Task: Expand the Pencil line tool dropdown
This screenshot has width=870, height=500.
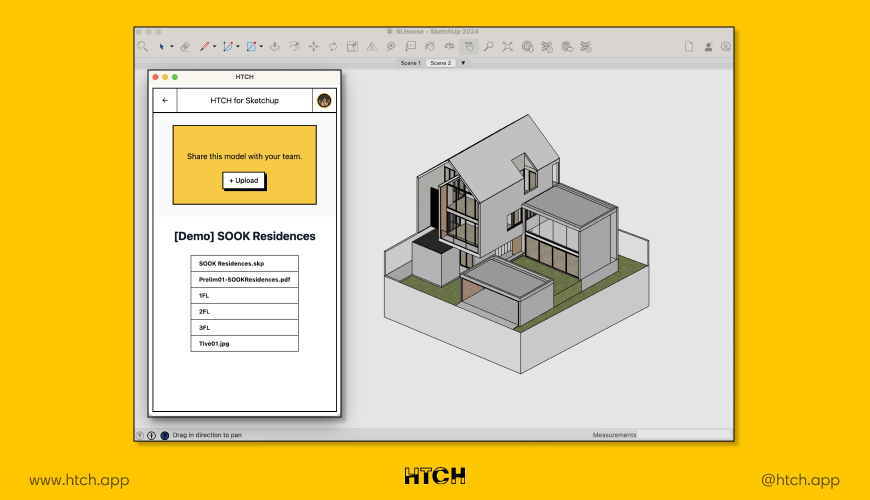Action: pyautogui.click(x=214, y=46)
